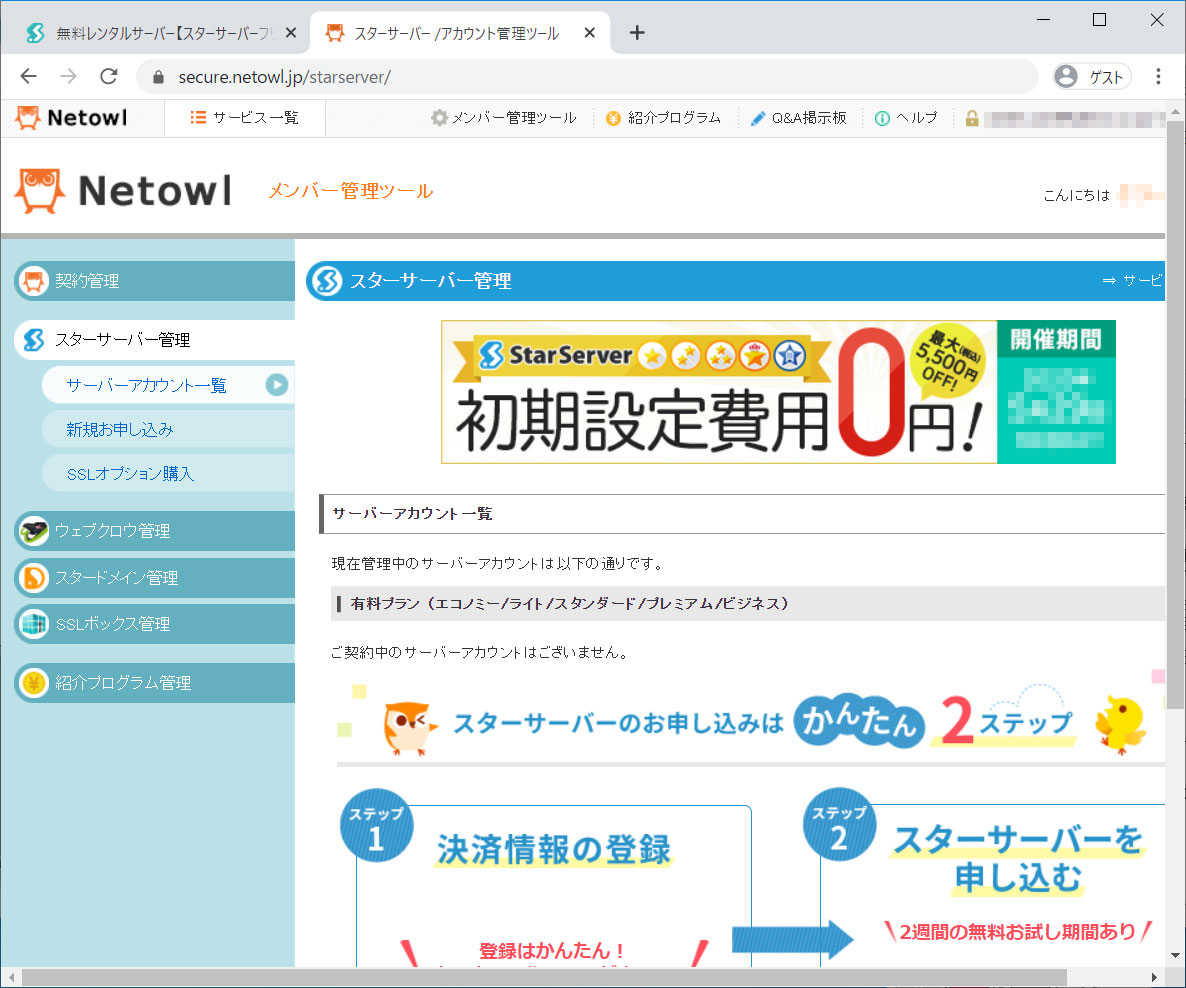Image resolution: width=1186 pixels, height=988 pixels.
Task: Minimize the browser window
Action: (x=1043, y=20)
